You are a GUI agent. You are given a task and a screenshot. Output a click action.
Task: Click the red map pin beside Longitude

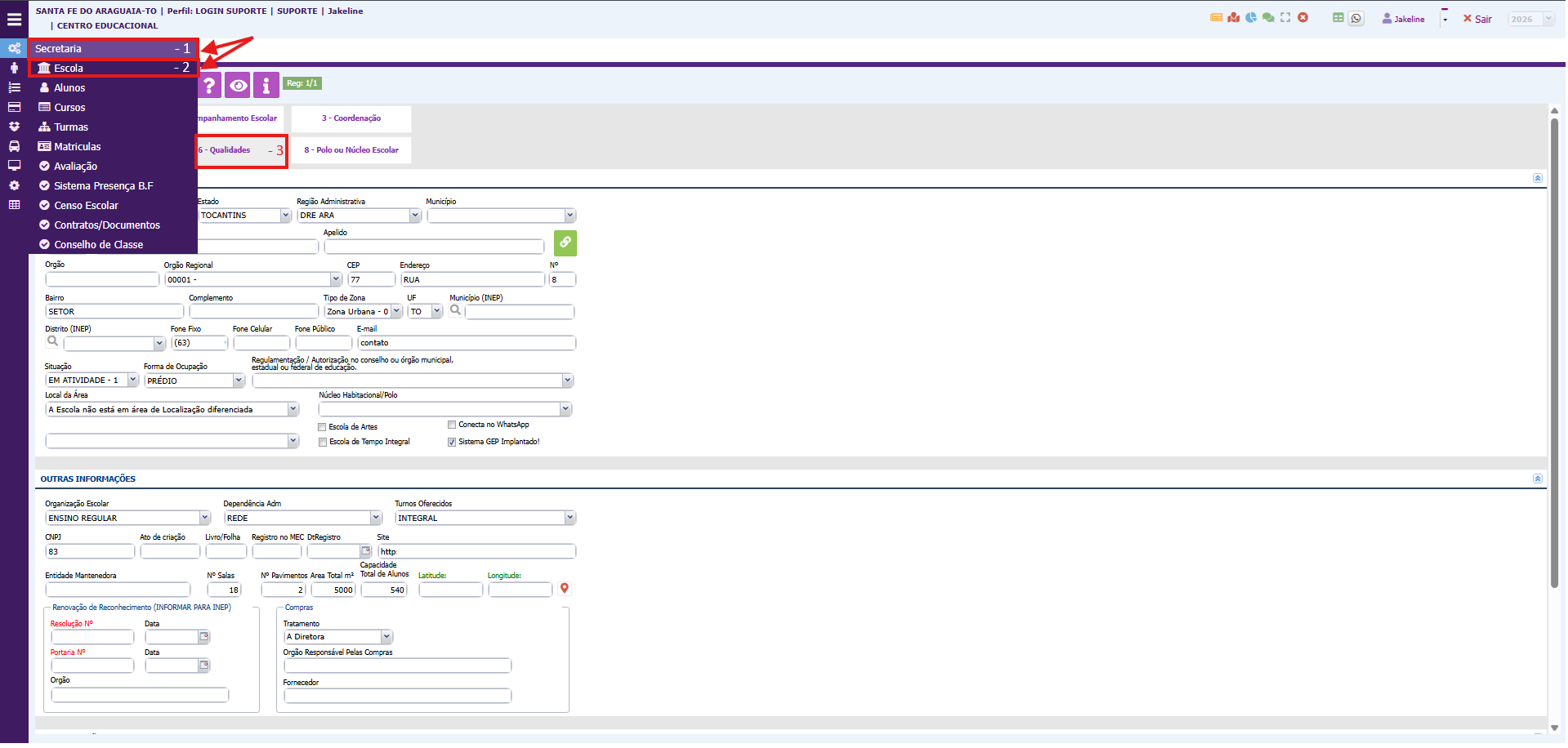pyautogui.click(x=564, y=589)
